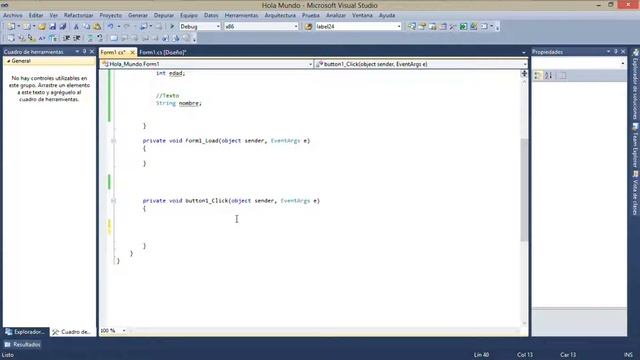Open the Resultados panel button

click(x=22, y=344)
